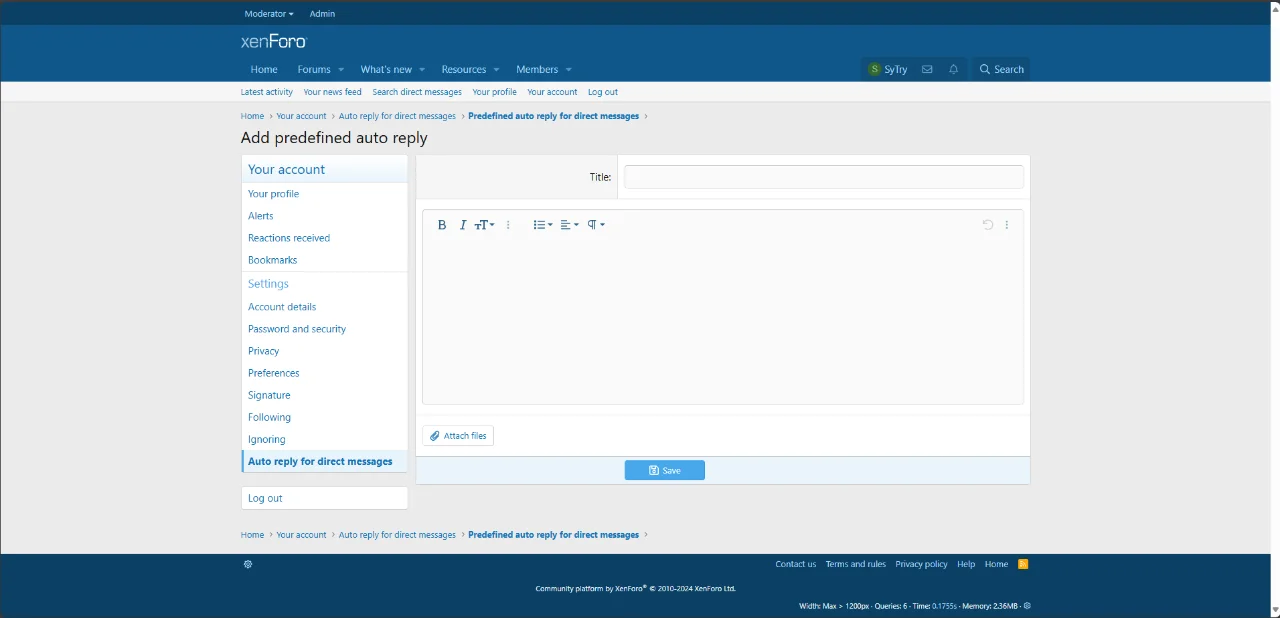
Task: Click the Save button
Action: pyautogui.click(x=665, y=470)
